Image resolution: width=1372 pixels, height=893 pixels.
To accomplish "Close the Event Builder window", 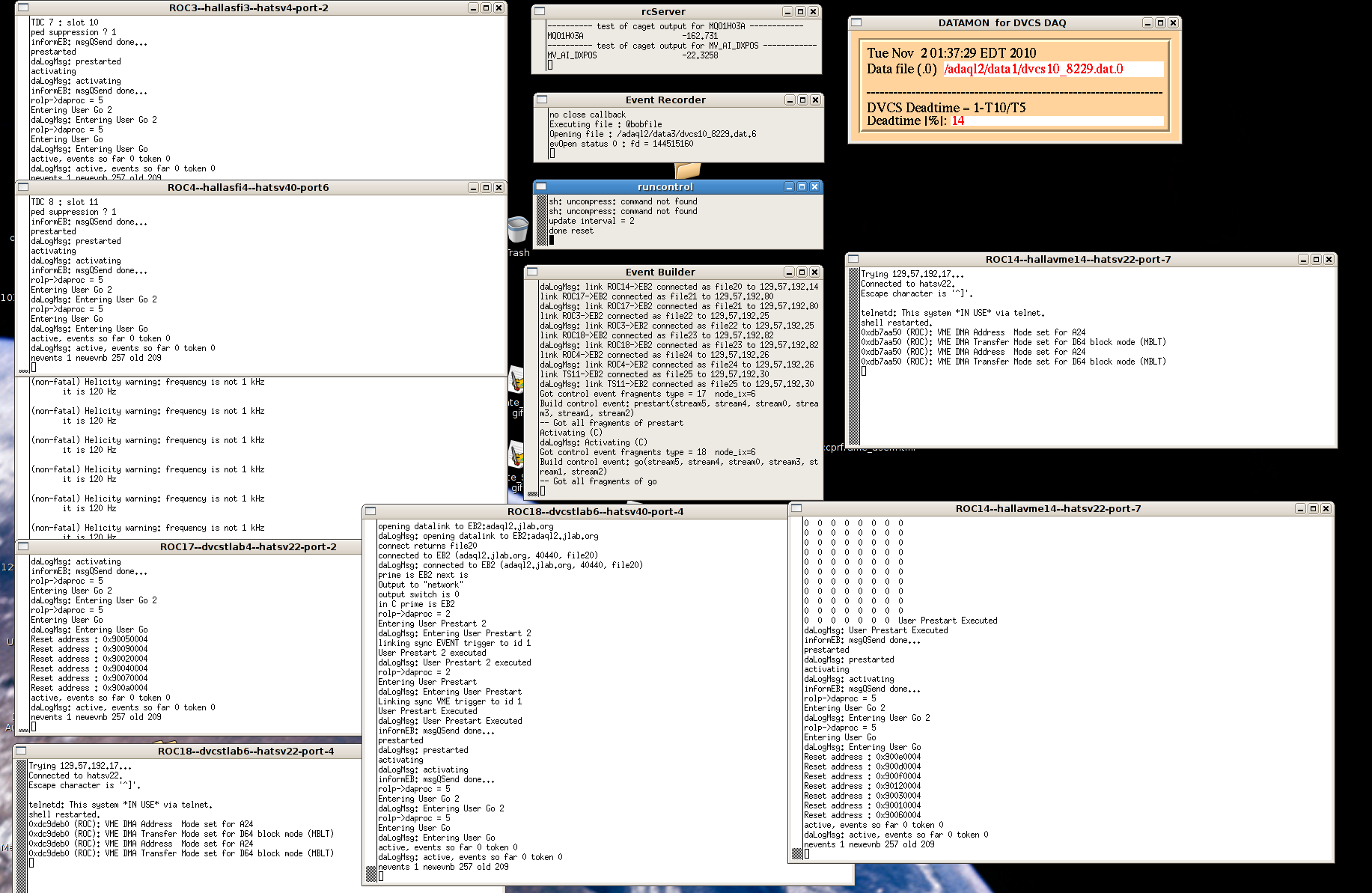I will click(x=814, y=272).
